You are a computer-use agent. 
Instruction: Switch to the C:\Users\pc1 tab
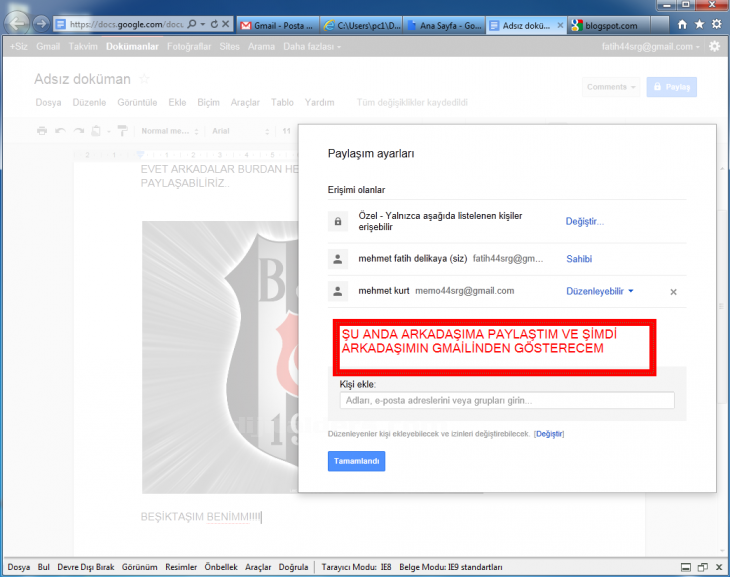point(362,26)
